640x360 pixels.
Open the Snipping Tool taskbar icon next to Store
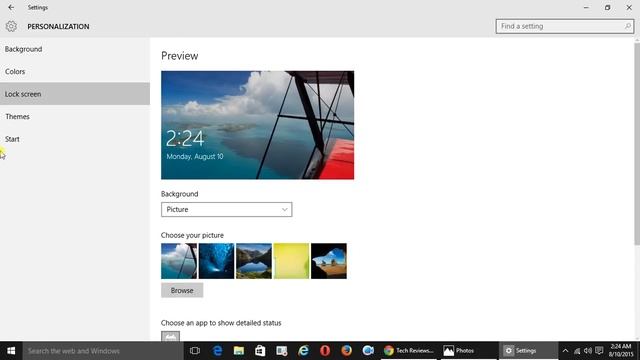click(x=282, y=351)
